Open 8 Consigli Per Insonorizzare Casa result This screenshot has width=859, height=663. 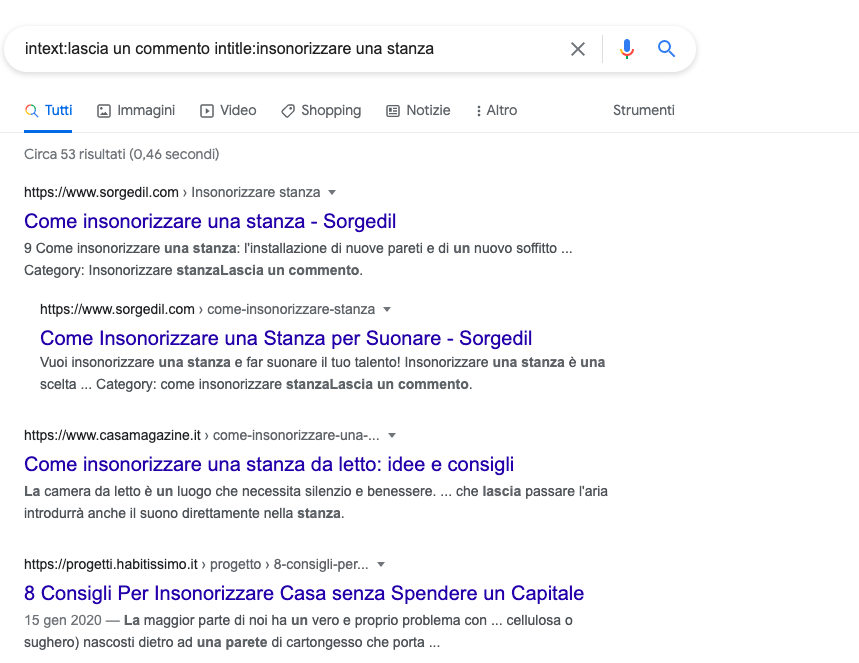(304, 593)
